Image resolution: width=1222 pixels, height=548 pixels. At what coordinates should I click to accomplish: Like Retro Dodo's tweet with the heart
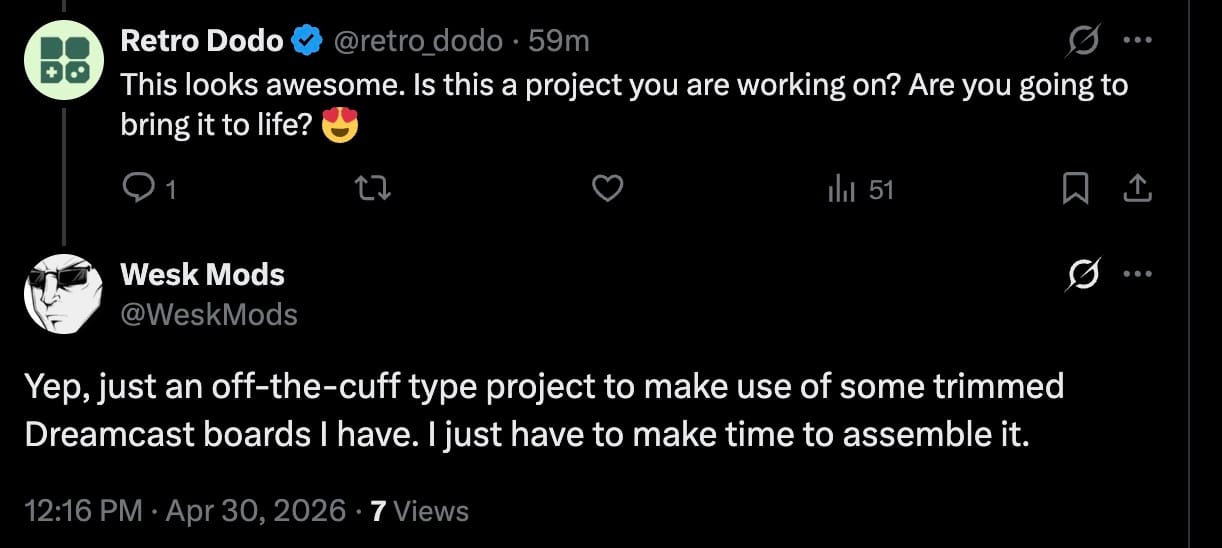pos(608,188)
